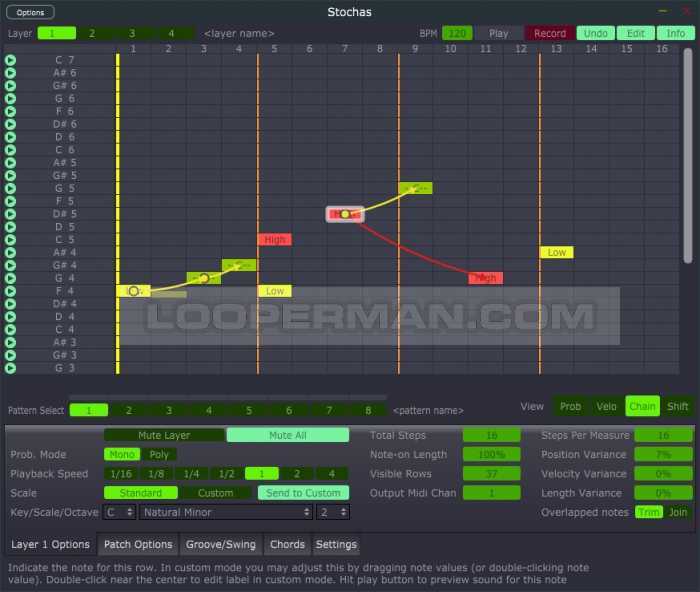
Task: Adjust the Total Steps value
Action: pyautogui.click(x=492, y=435)
